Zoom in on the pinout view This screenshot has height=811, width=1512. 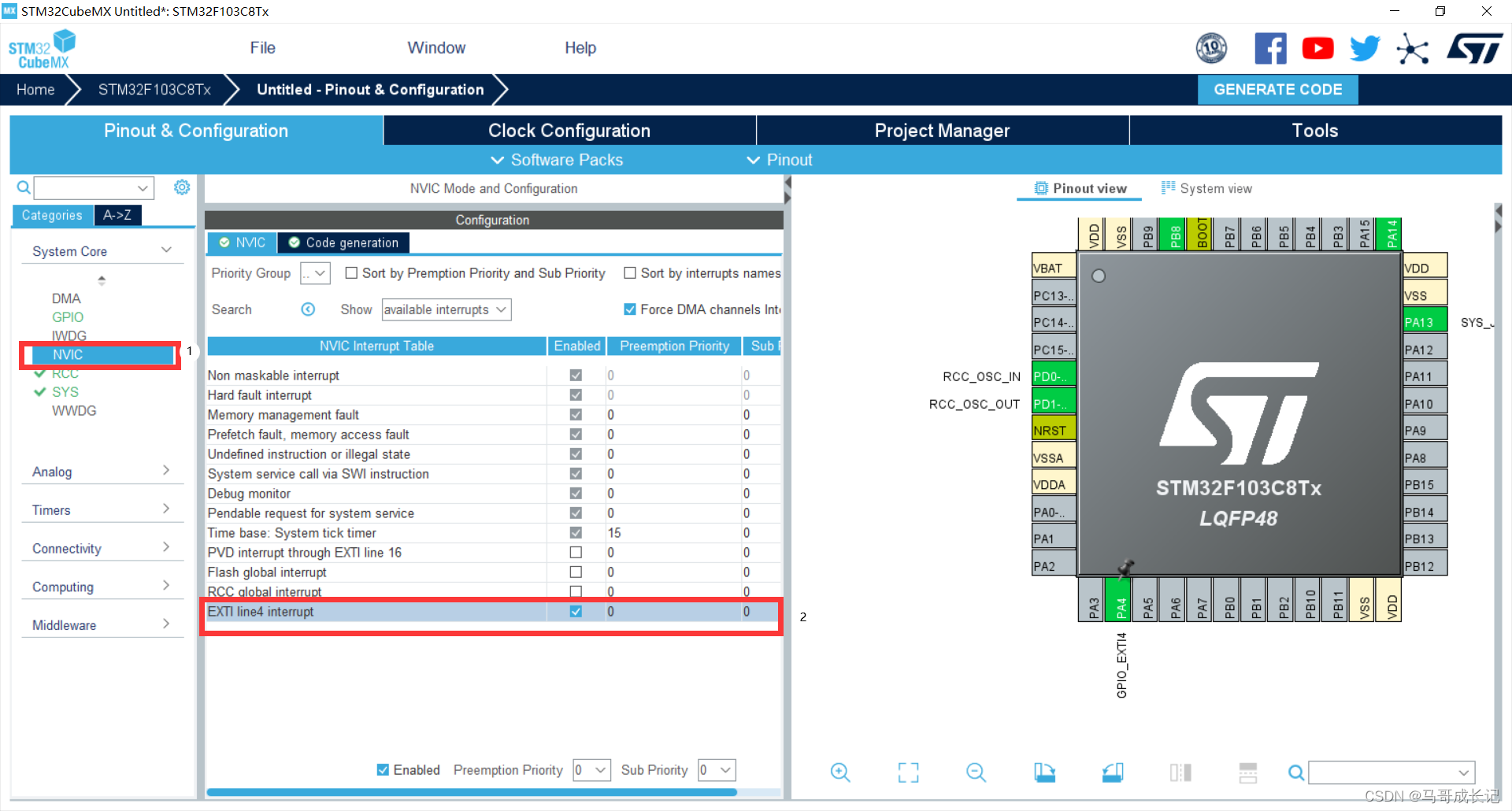[840, 772]
